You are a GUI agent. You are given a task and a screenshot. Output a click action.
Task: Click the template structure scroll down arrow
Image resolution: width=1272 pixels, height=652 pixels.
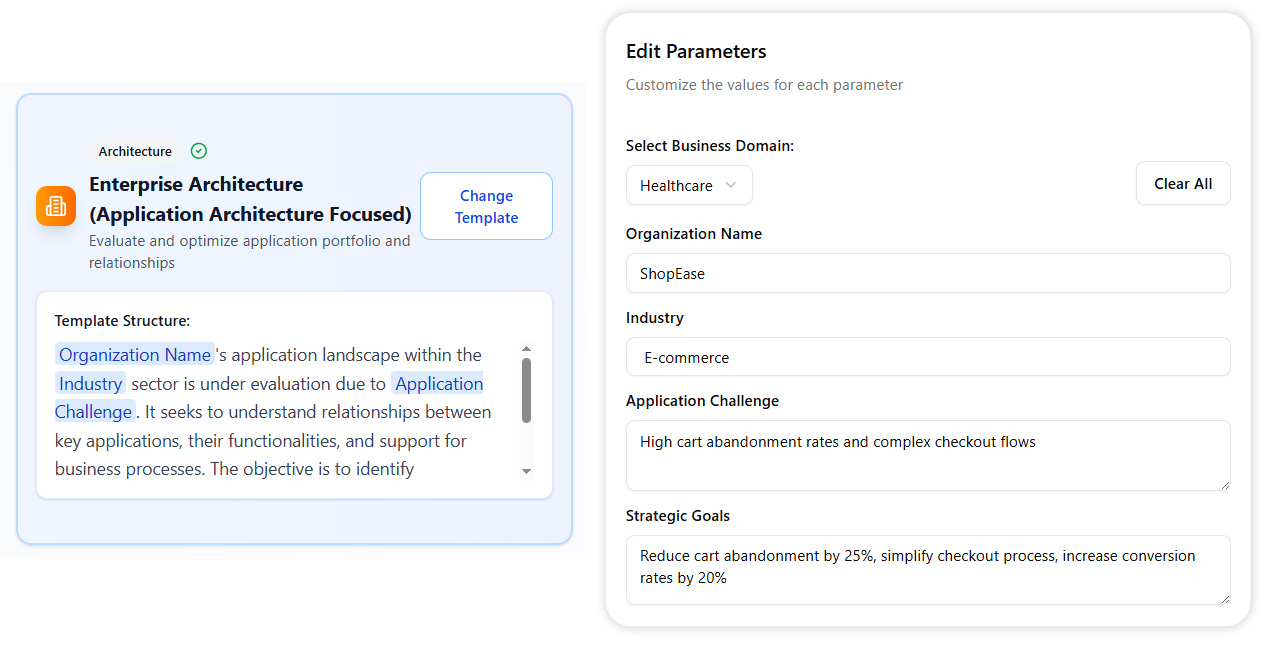[x=527, y=471]
